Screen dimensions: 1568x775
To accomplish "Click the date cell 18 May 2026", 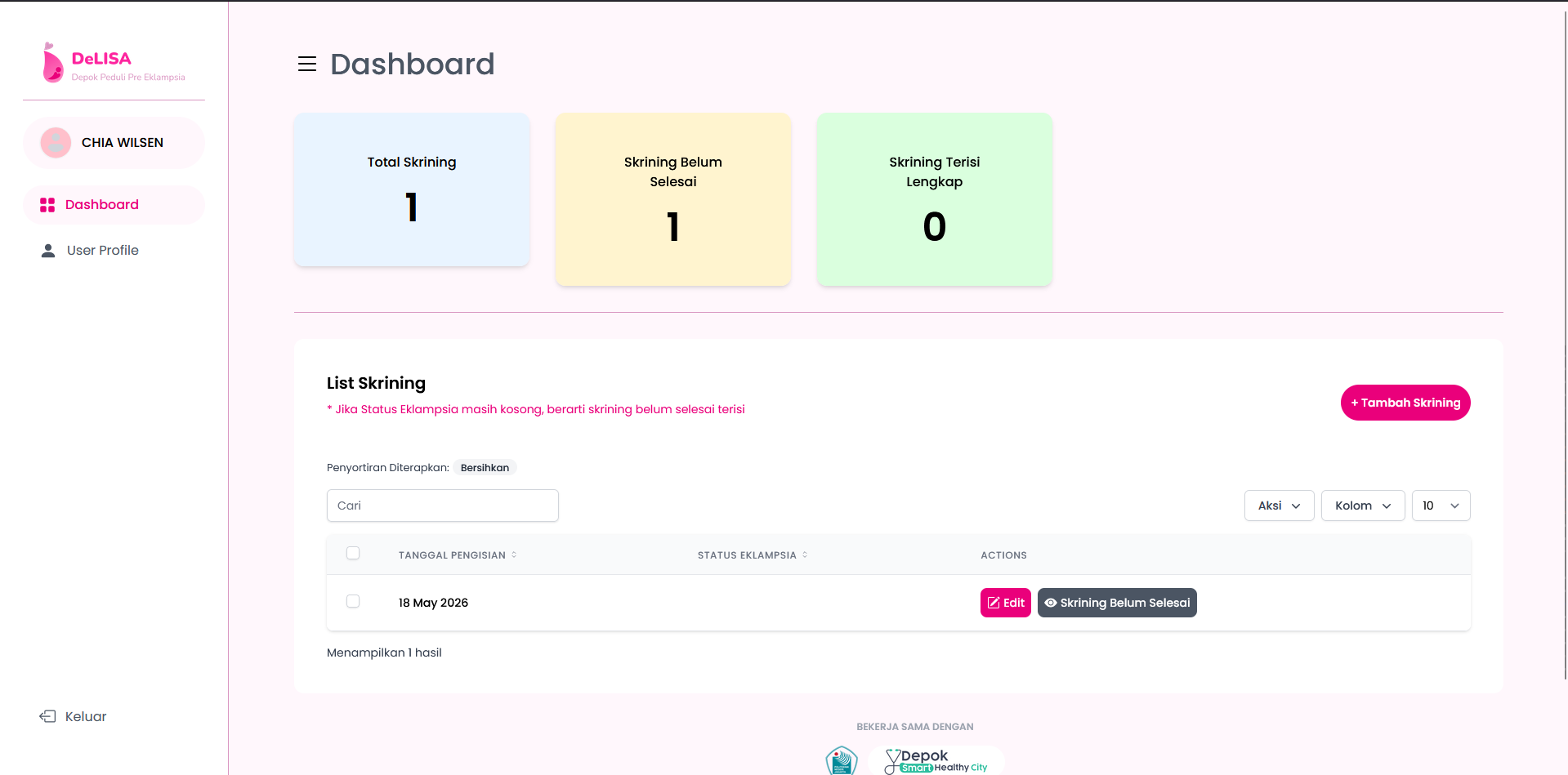I will click(433, 603).
